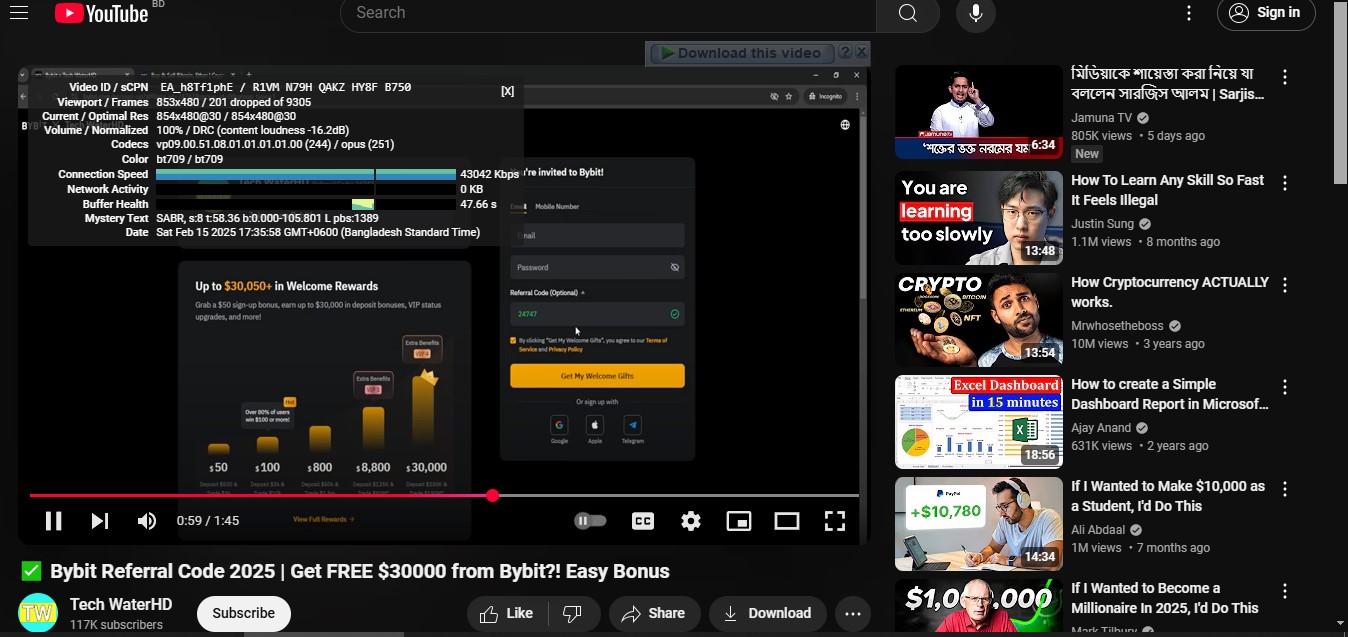Click Ali Abdaal channel name
This screenshot has width=1348, height=637.
coord(1098,530)
